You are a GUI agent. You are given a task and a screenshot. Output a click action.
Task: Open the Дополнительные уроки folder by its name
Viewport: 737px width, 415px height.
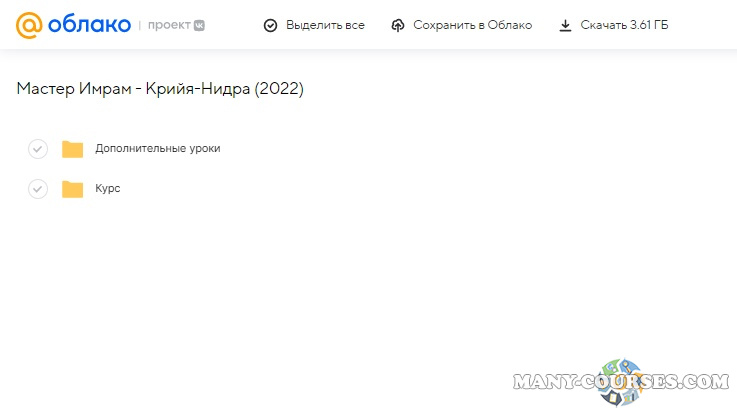[x=157, y=148]
